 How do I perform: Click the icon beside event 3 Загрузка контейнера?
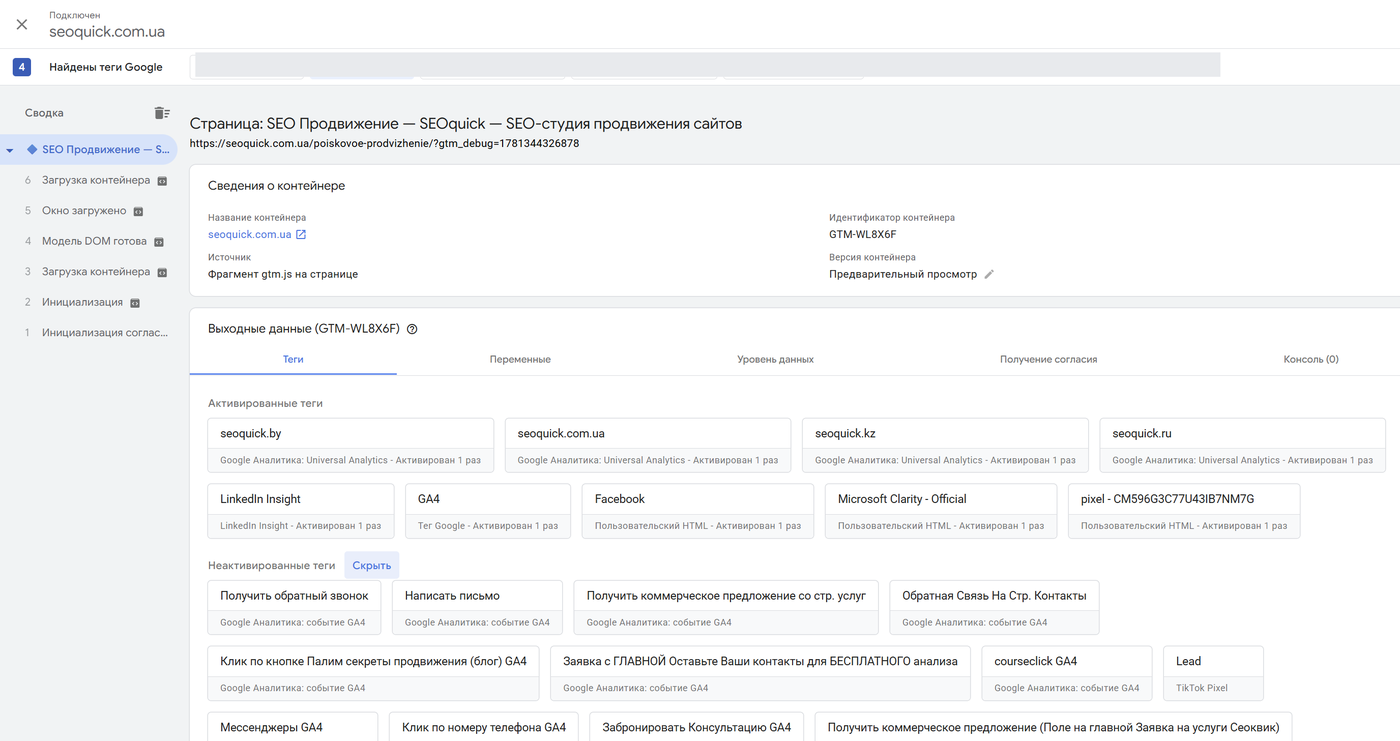pyautogui.click(x=162, y=272)
